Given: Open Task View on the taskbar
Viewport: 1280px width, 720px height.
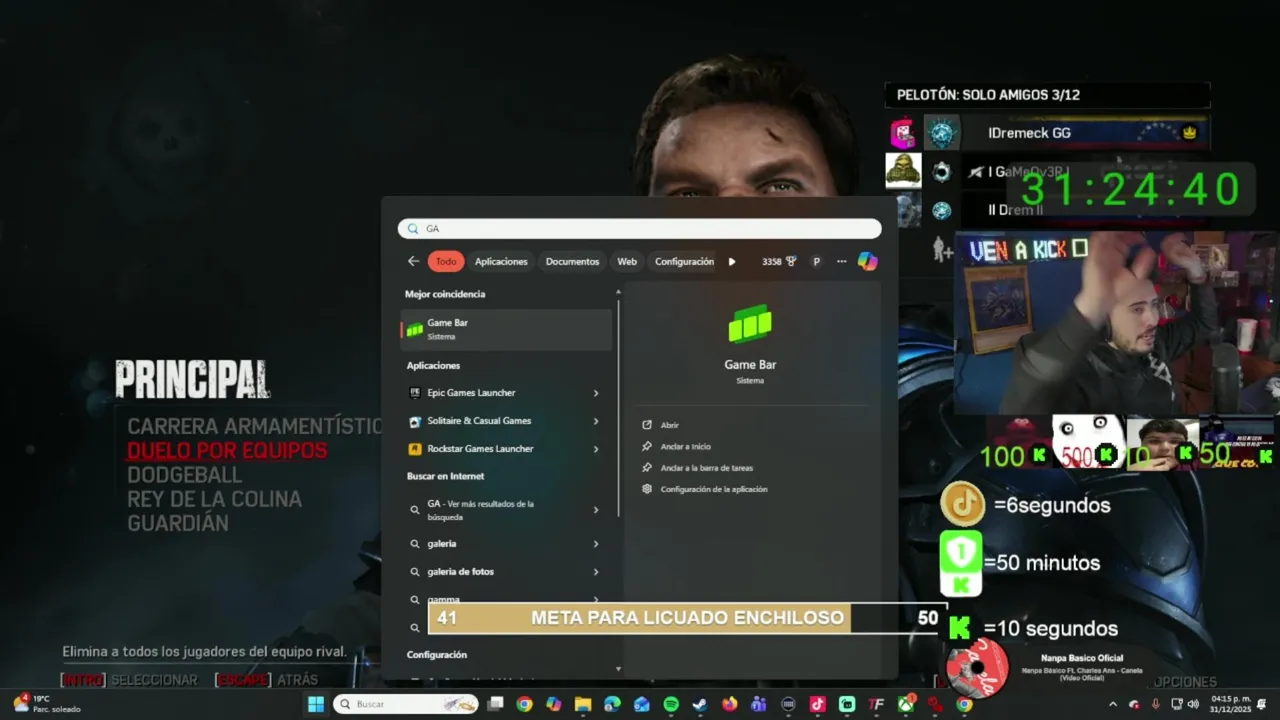Looking at the screenshot, I should (495, 704).
